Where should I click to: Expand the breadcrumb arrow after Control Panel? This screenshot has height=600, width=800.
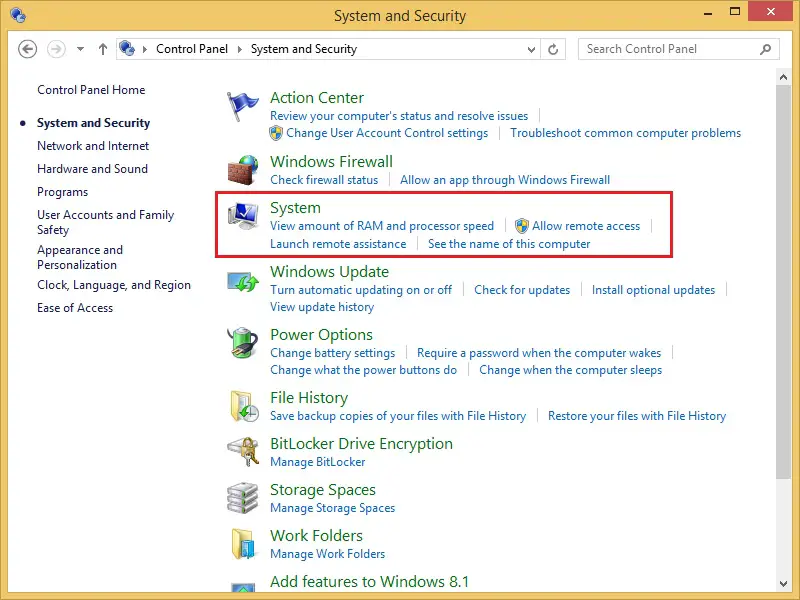click(239, 49)
